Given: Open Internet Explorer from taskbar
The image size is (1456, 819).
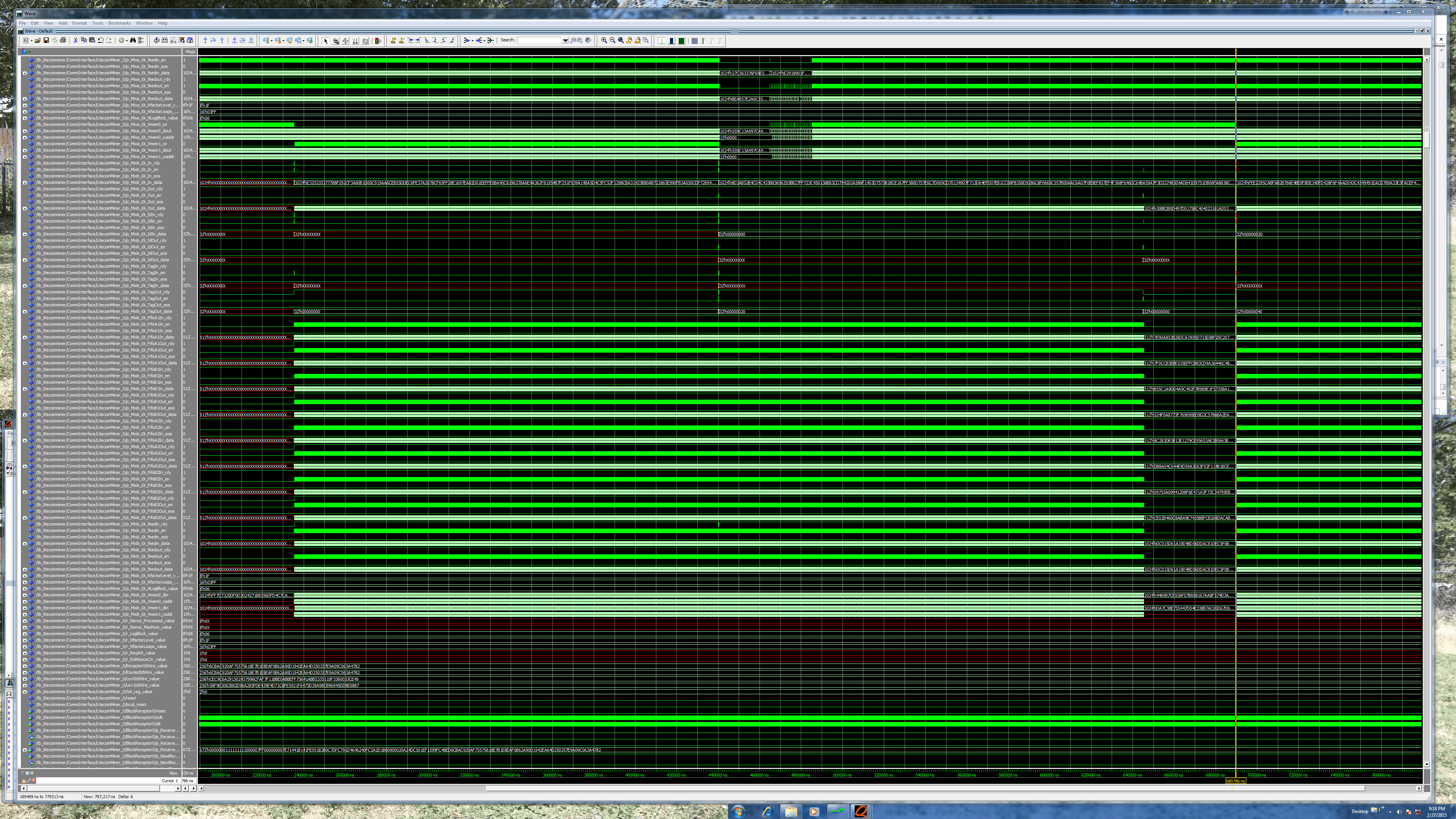Looking at the screenshot, I should pos(767,811).
